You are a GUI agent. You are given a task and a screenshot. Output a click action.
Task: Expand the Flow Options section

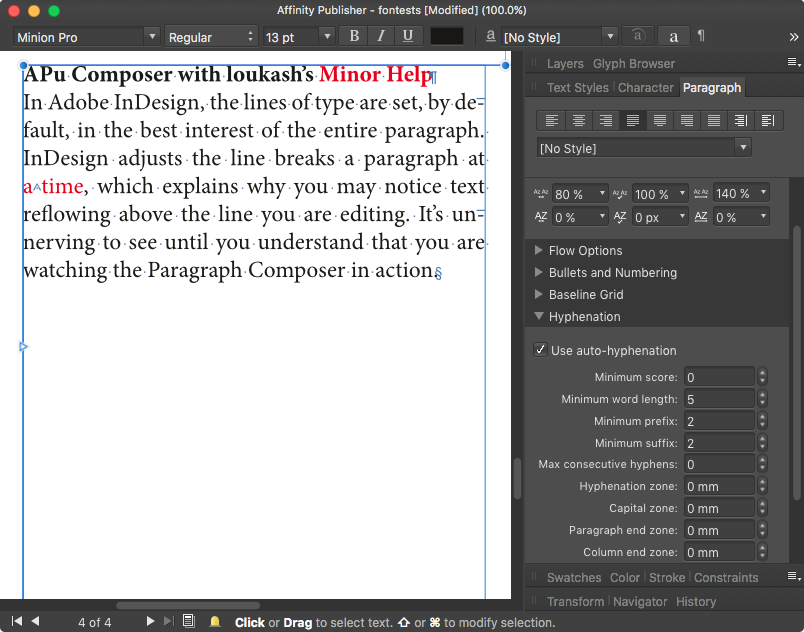pos(538,250)
